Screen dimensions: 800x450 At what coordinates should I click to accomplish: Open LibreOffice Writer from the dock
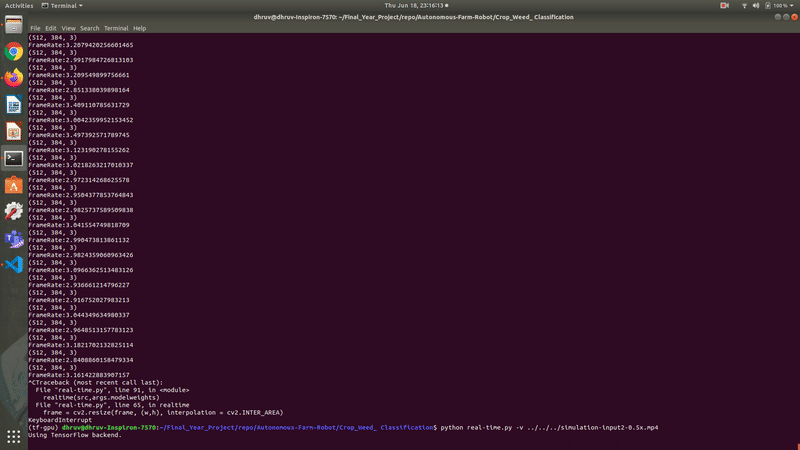click(14, 105)
